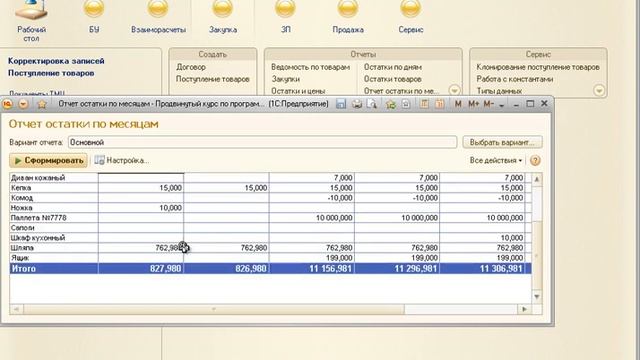Click the M+ memory add button

473,104
